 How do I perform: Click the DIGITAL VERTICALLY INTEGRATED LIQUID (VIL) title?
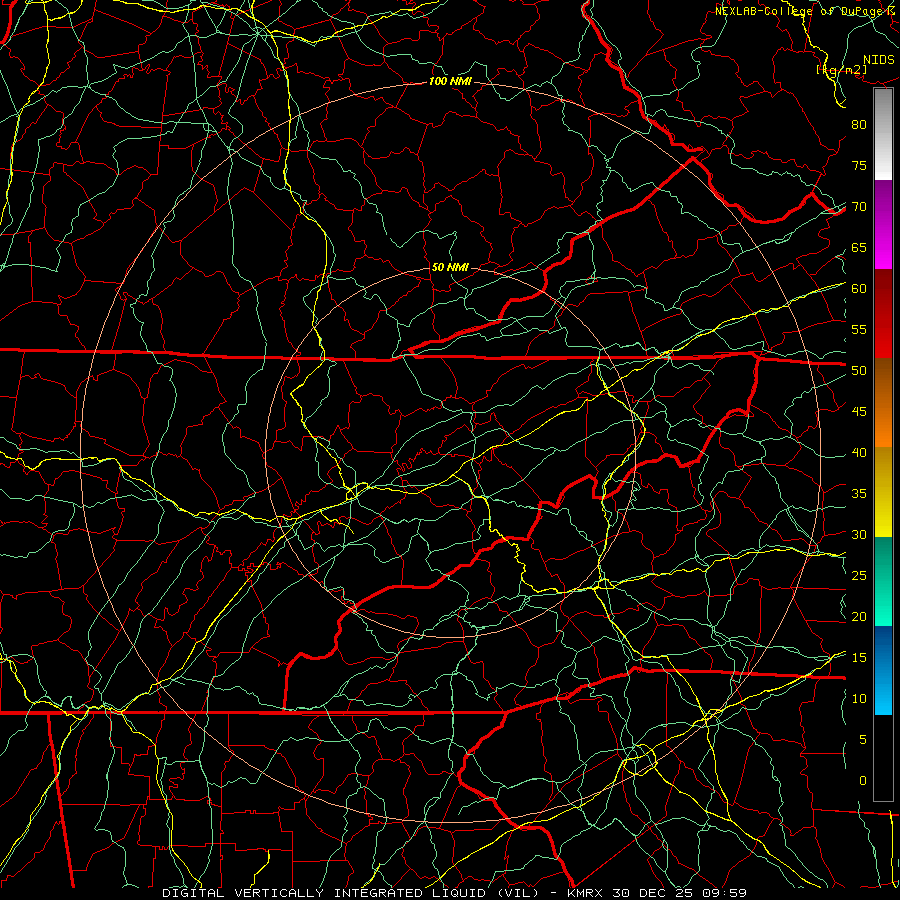tap(352, 893)
